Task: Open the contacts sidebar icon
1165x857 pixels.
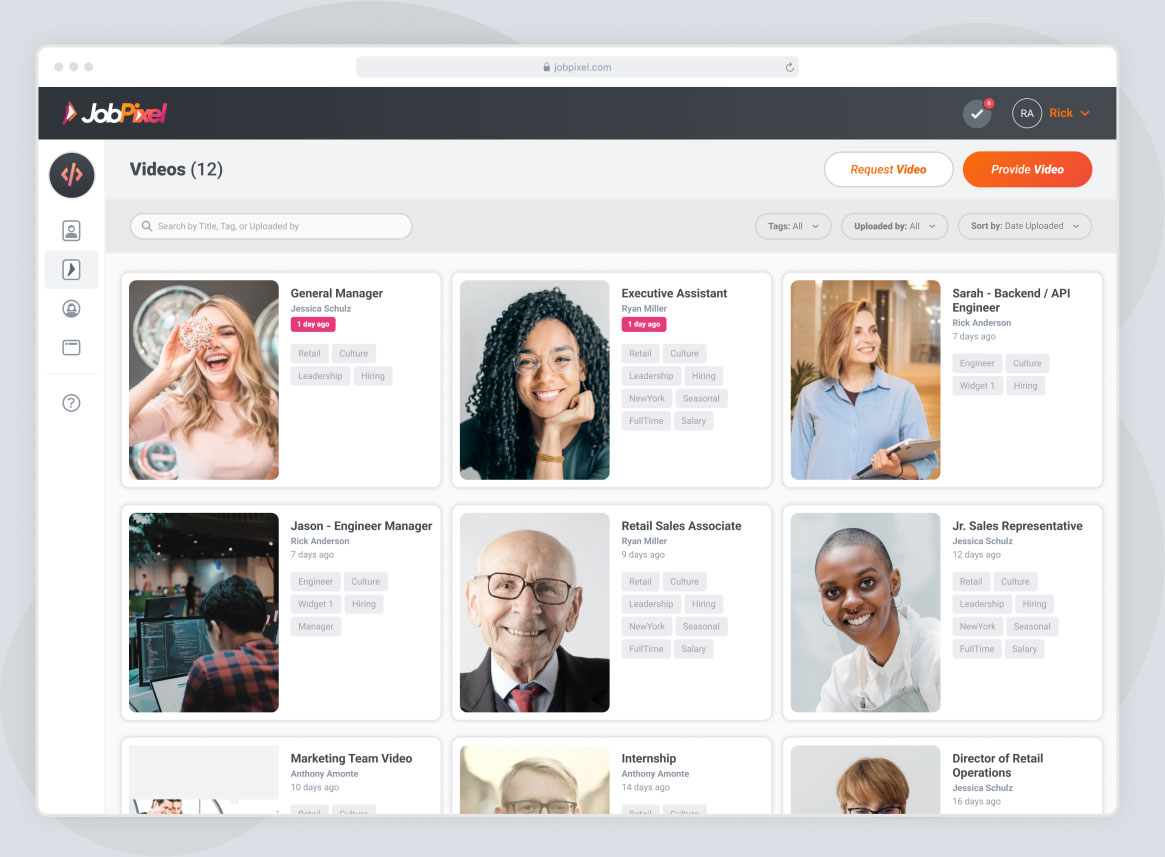Action: click(71, 230)
